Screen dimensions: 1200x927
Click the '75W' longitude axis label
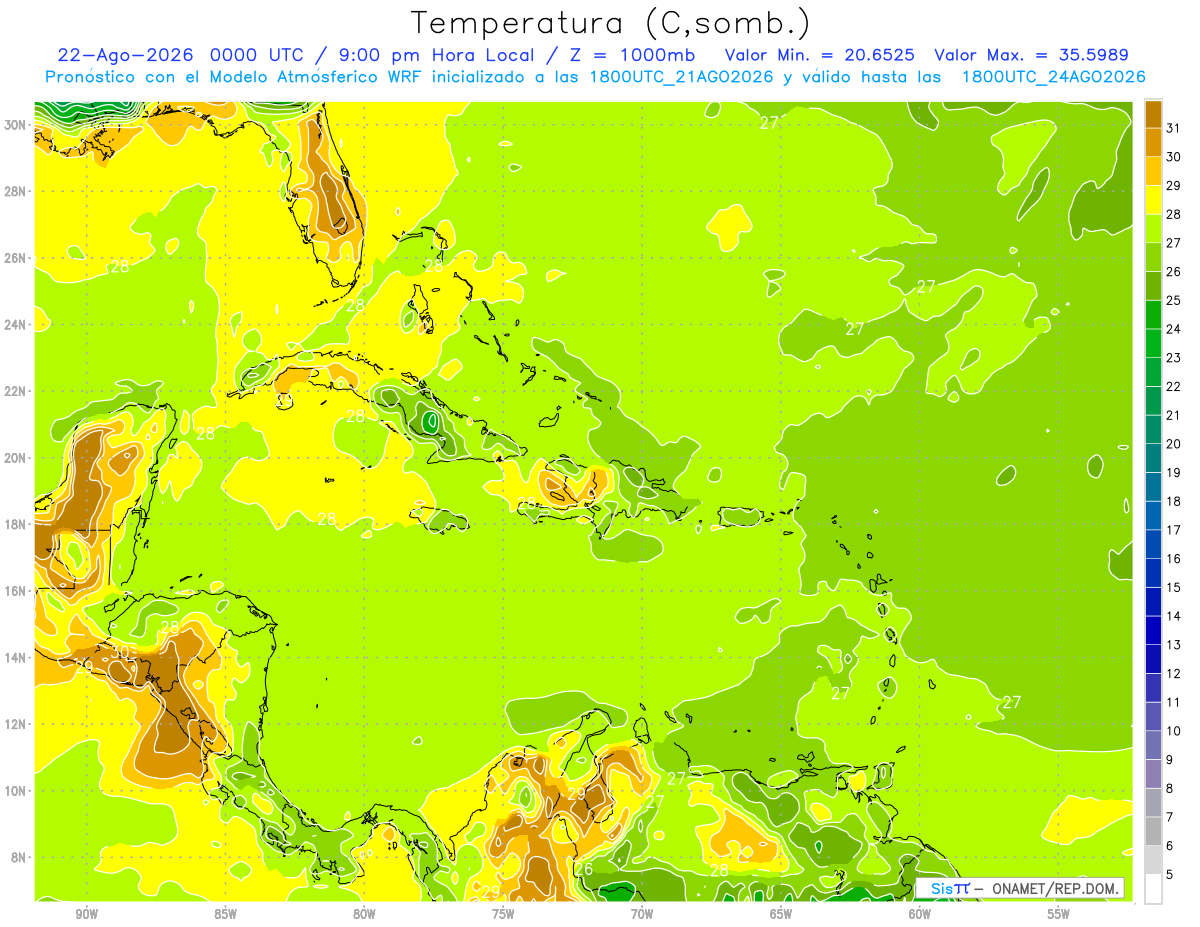pyautogui.click(x=503, y=914)
